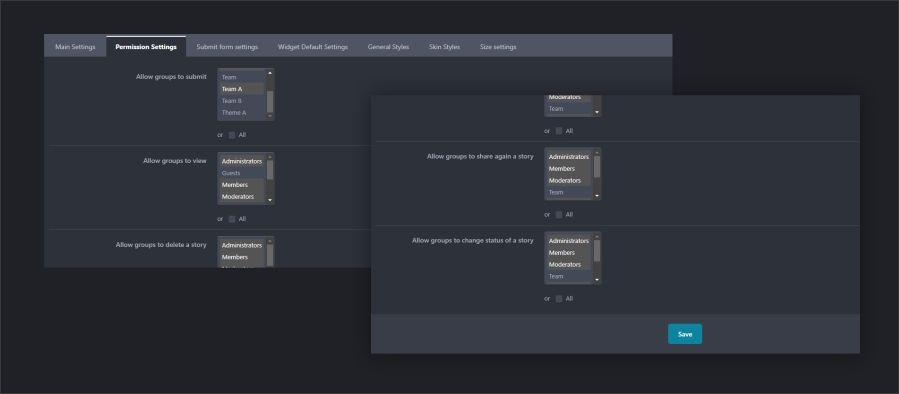Click the scrollbar thumb in the share-again list
899x394 pixels.
click(597, 166)
